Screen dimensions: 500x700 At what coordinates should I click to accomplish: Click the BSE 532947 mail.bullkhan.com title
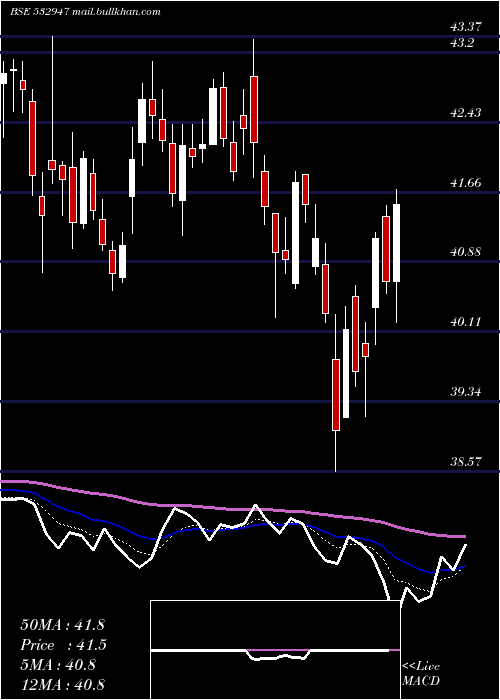(85, 12)
